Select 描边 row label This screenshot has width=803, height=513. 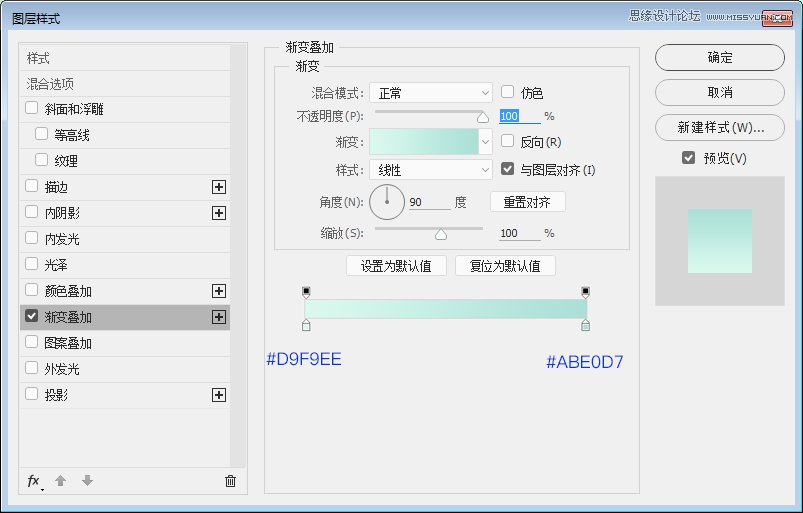click(56, 187)
